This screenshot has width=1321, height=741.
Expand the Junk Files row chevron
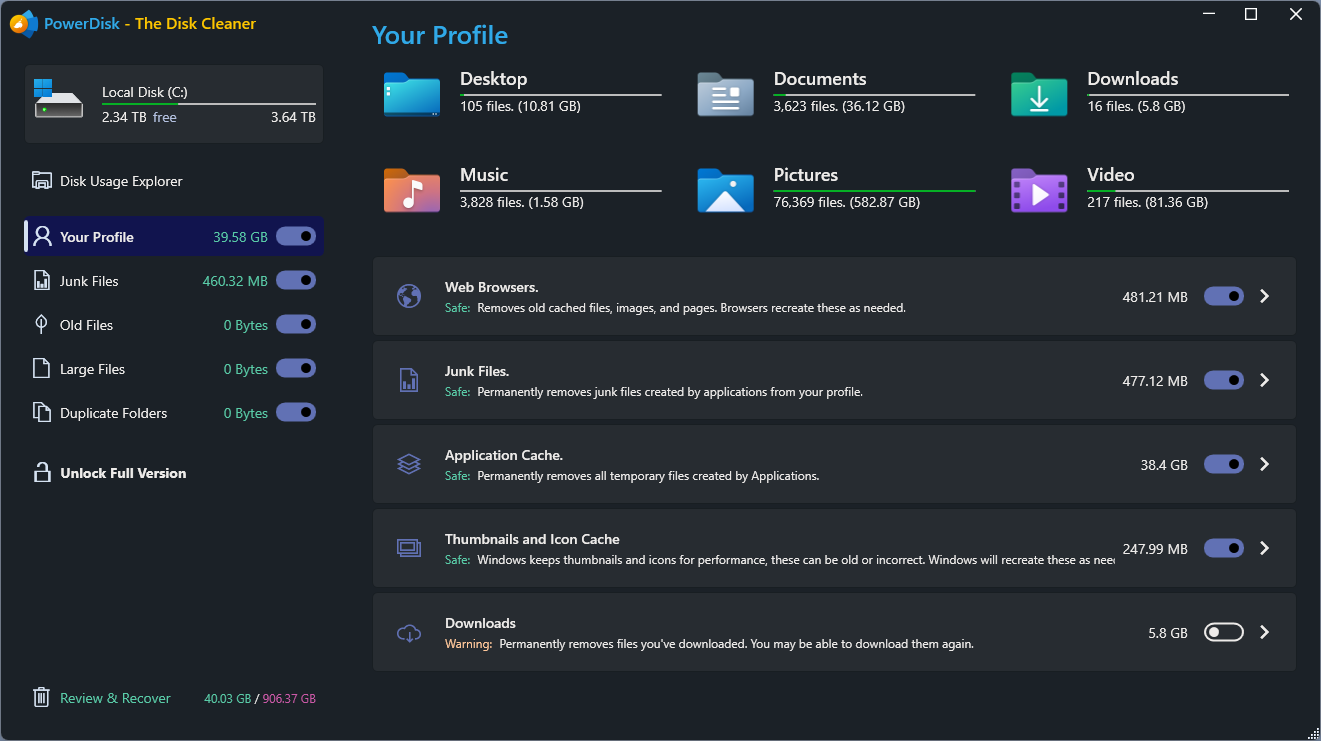click(1265, 380)
